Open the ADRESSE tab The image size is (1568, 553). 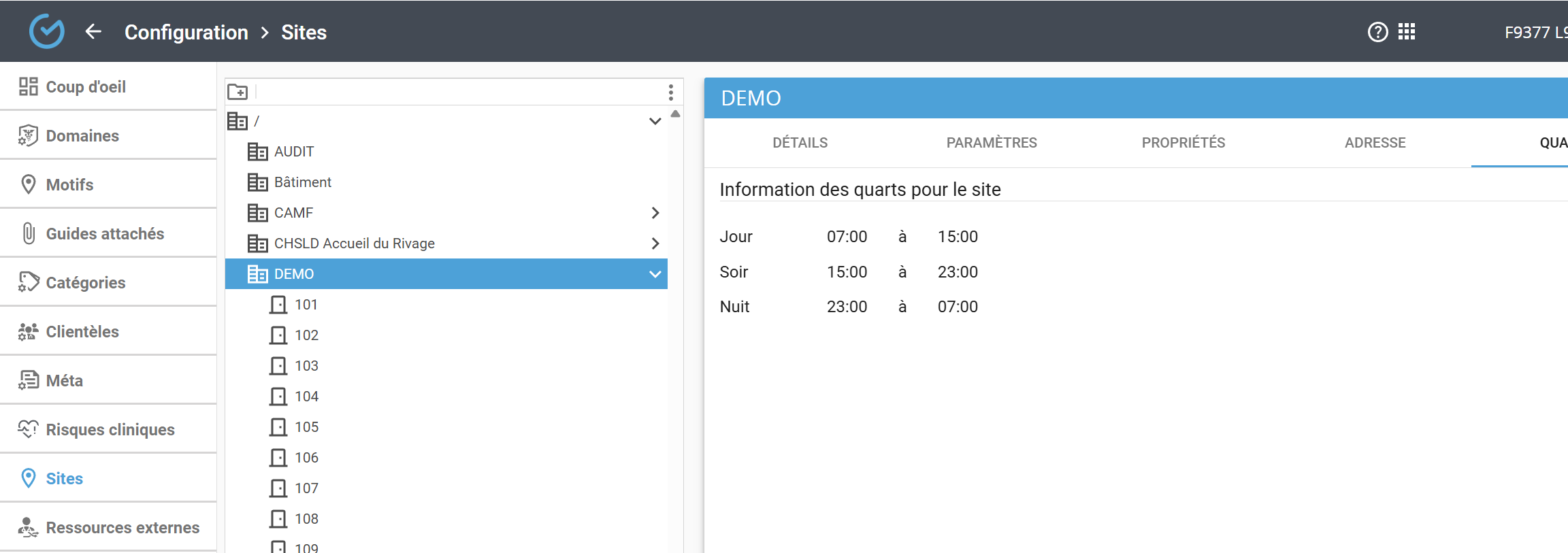coord(1375,143)
